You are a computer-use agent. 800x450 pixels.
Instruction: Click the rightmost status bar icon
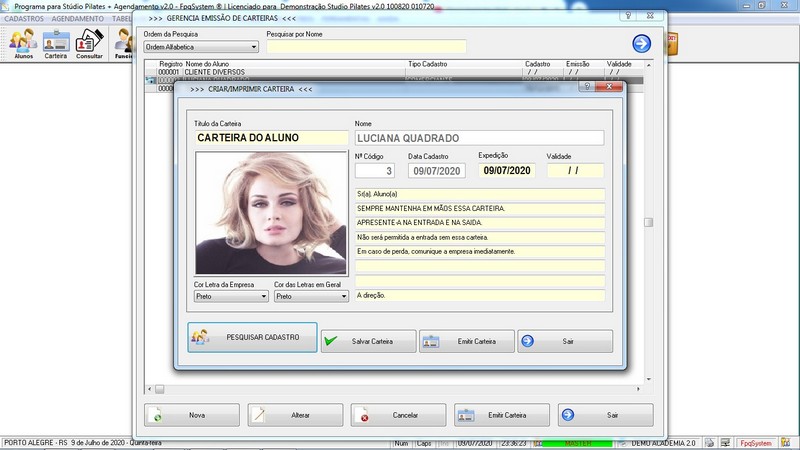(786, 443)
